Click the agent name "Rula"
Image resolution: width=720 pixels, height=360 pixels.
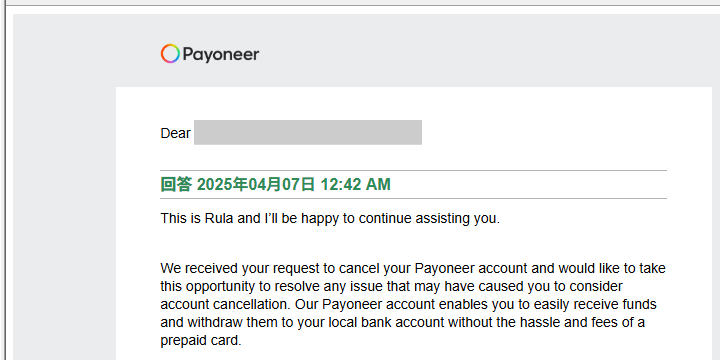(219, 219)
